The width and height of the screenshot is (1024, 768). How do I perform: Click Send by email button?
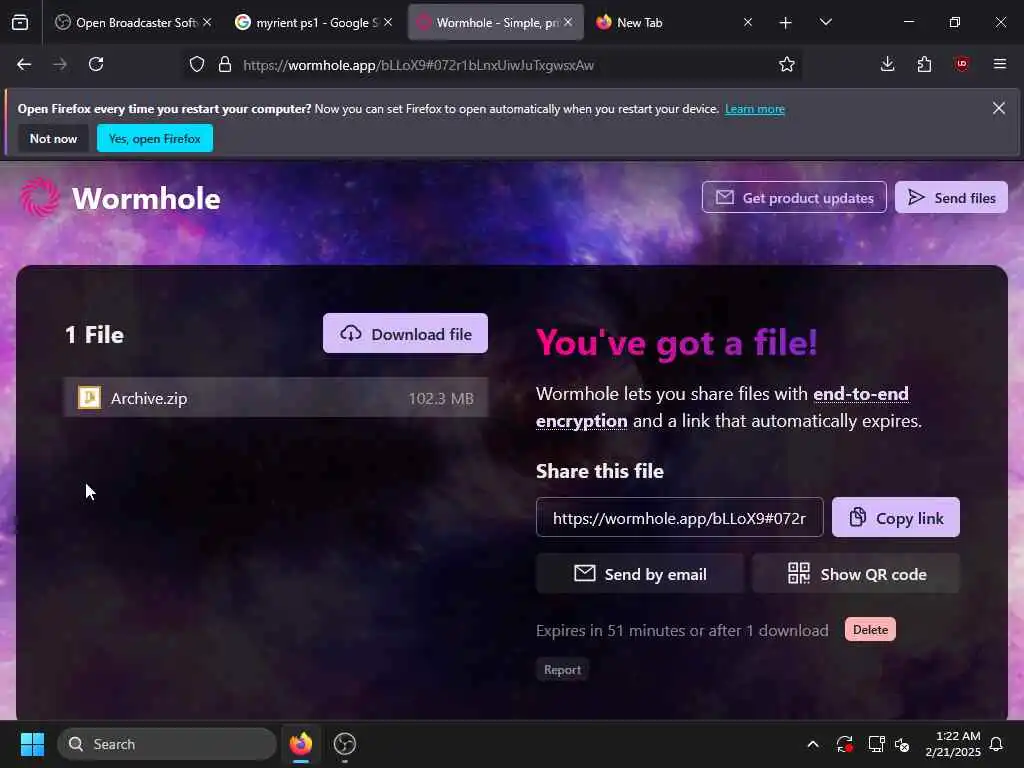[640, 574]
